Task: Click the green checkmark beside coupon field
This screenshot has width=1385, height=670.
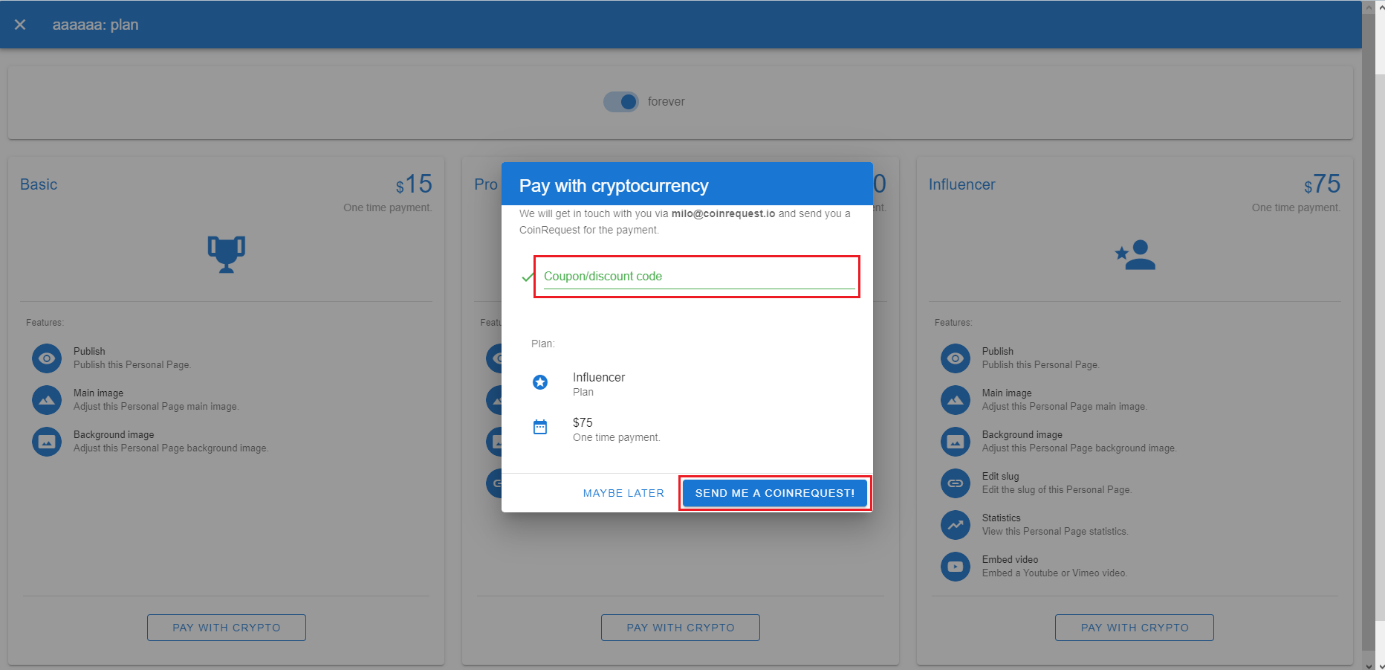Action: pos(527,277)
